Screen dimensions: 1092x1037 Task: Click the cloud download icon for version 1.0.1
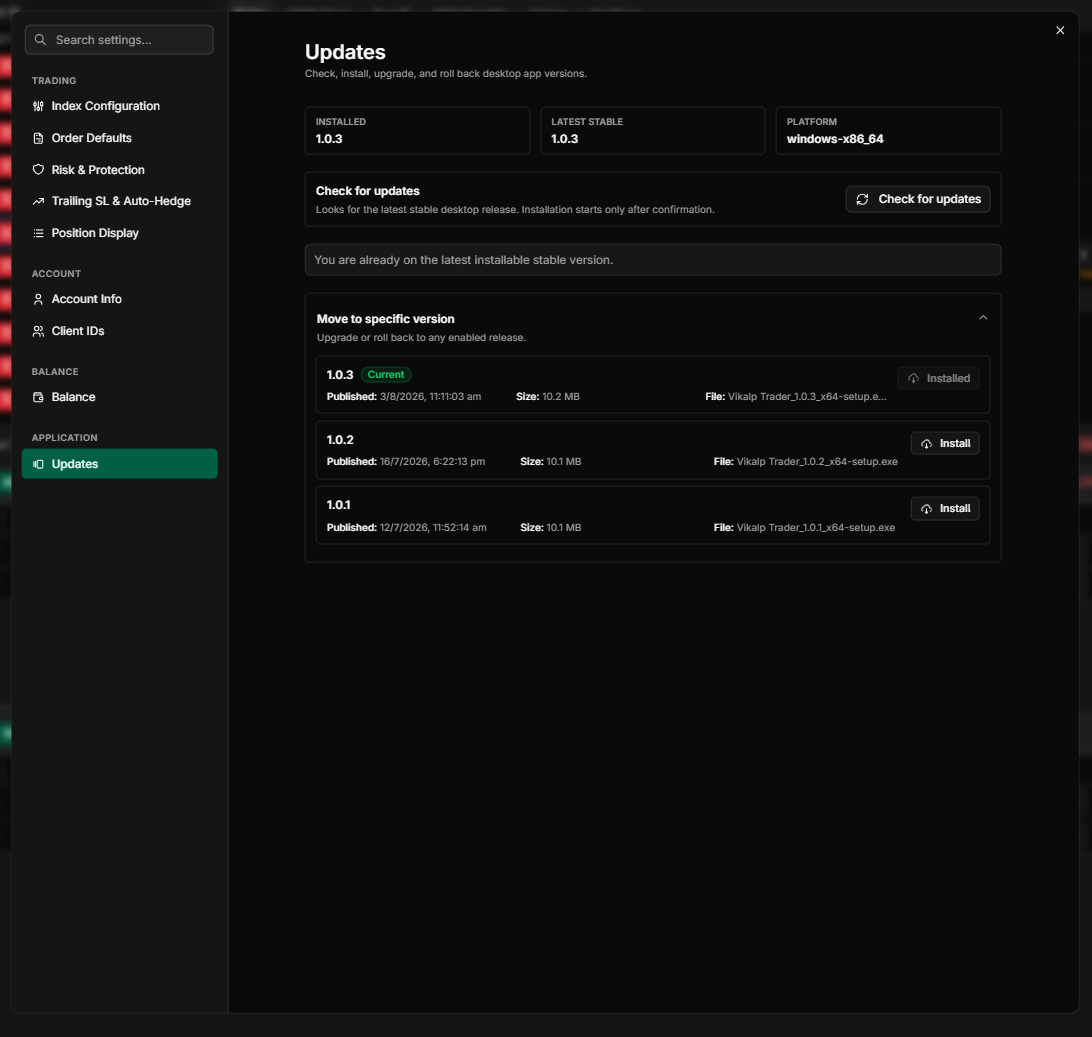[926, 509]
